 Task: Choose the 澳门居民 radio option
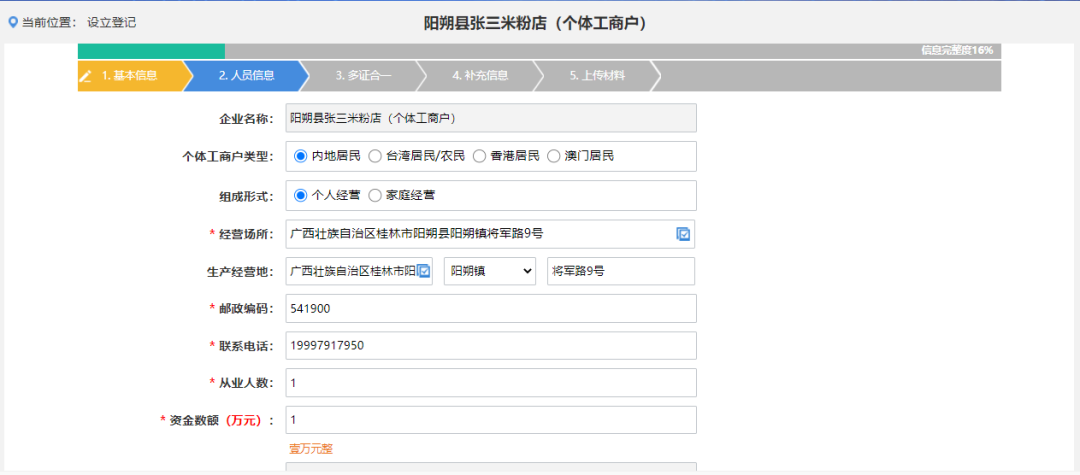pos(555,156)
